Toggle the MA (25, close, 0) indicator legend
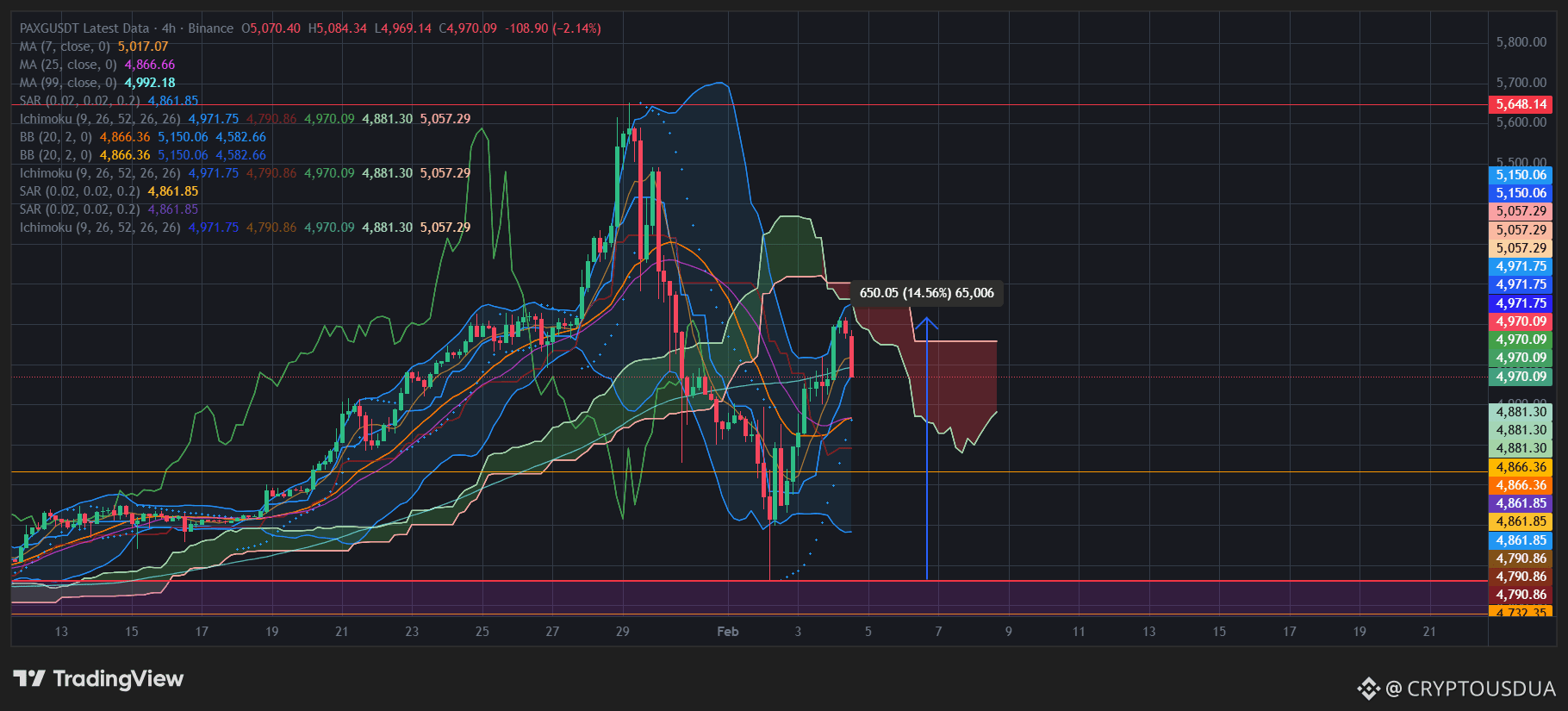The height and width of the screenshot is (711, 1568). click(68, 65)
